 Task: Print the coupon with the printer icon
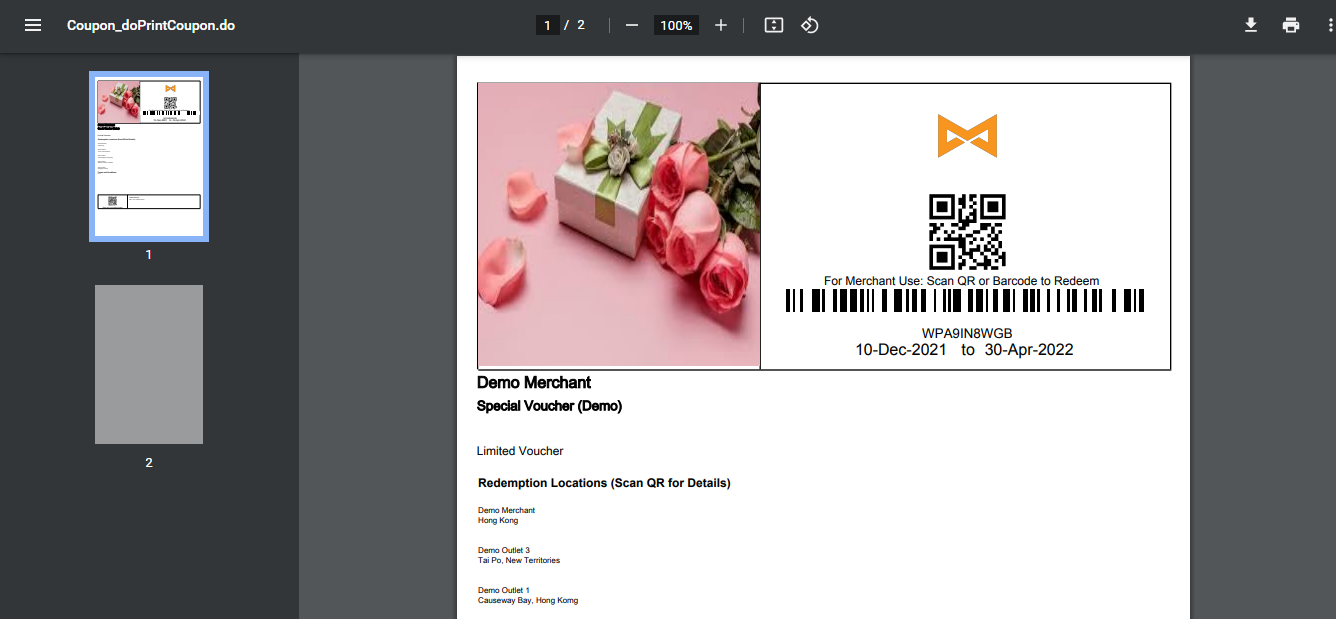(1291, 25)
